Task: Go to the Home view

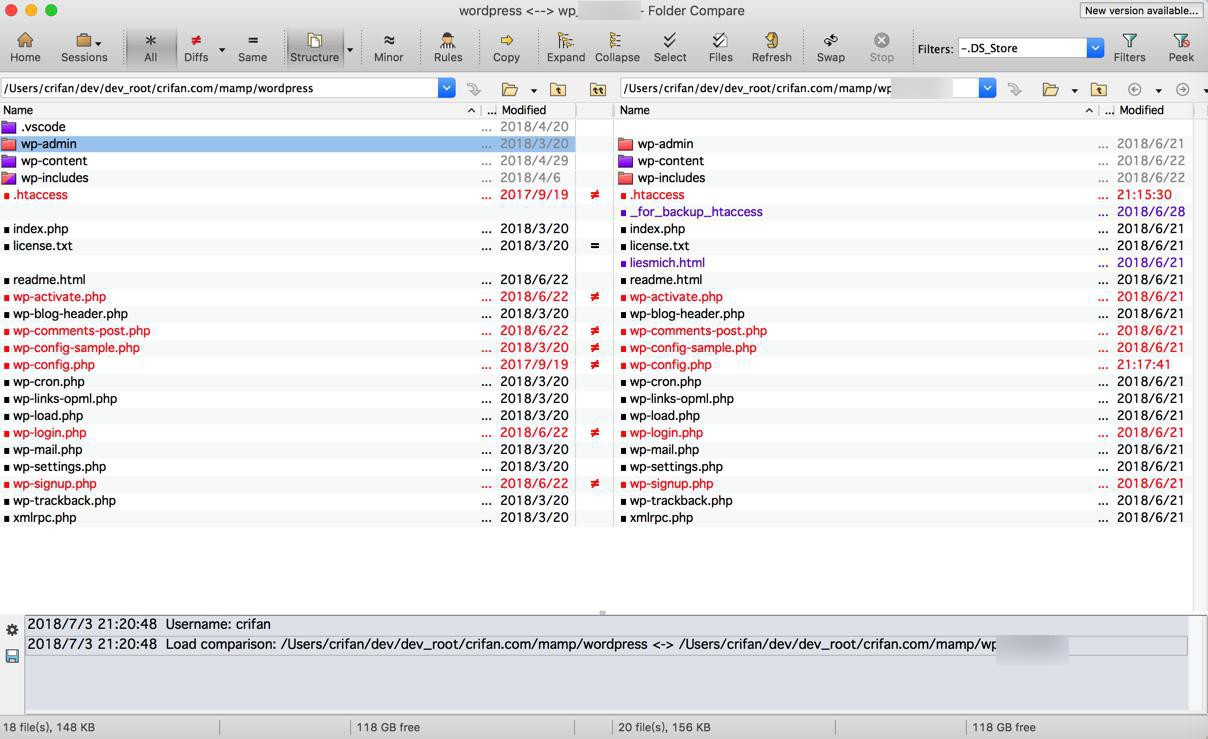Action: tap(25, 47)
